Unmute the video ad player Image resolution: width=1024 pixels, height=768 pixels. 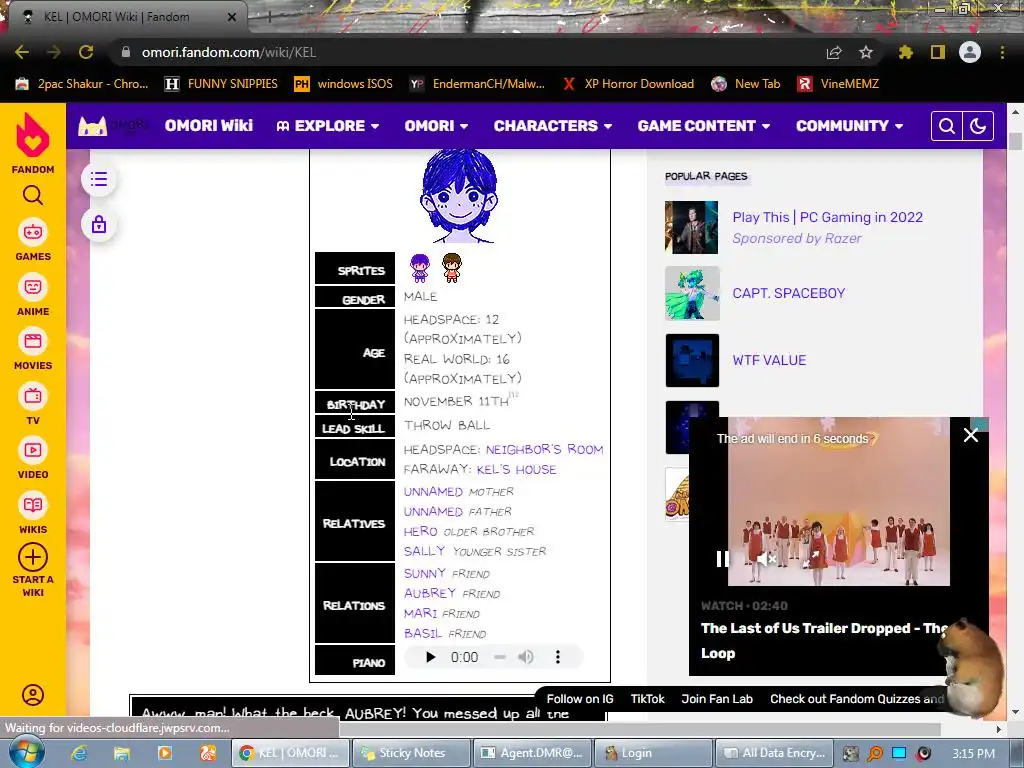coord(766,559)
